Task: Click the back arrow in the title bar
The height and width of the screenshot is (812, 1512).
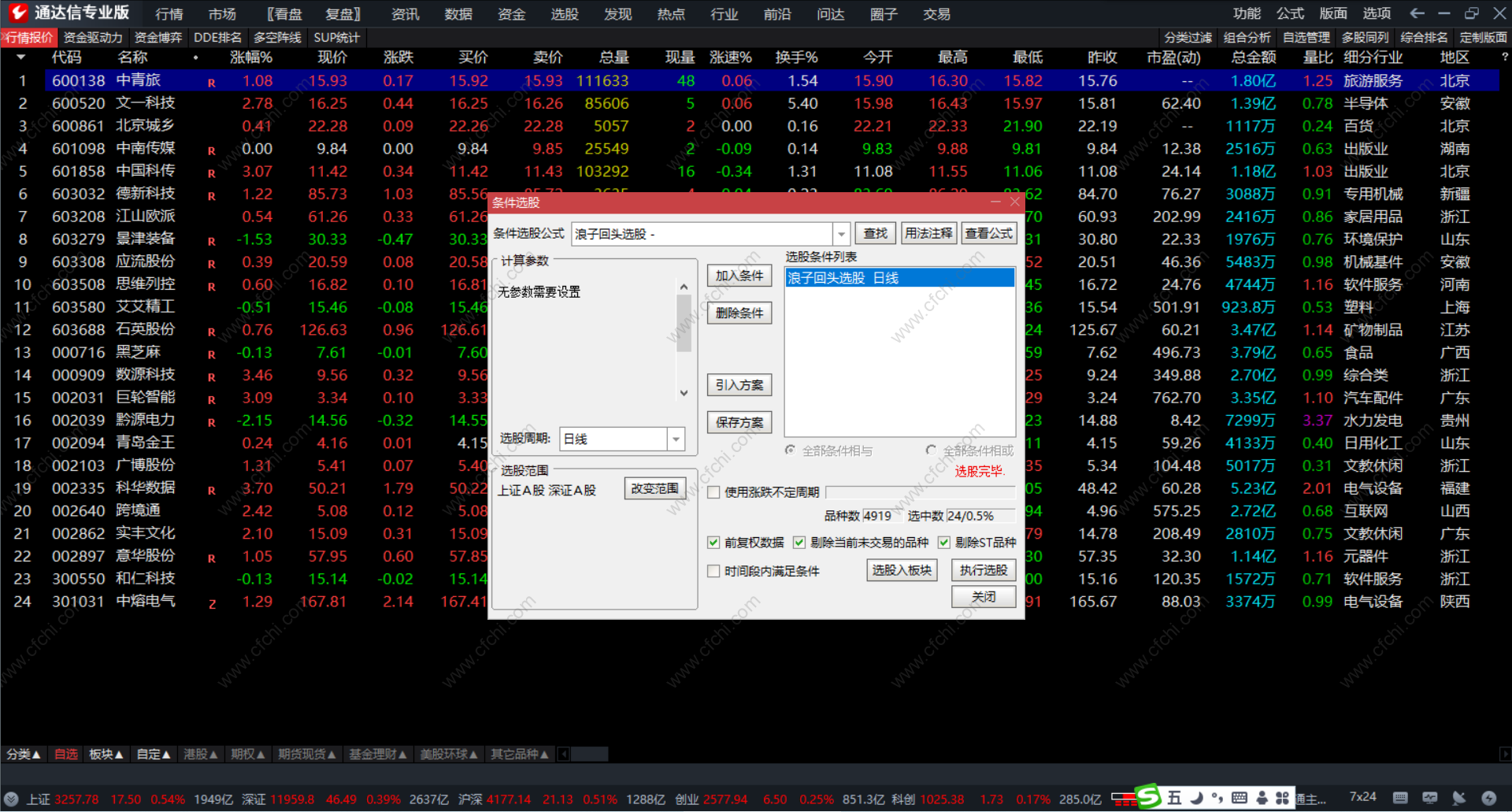Action: click(x=1417, y=13)
